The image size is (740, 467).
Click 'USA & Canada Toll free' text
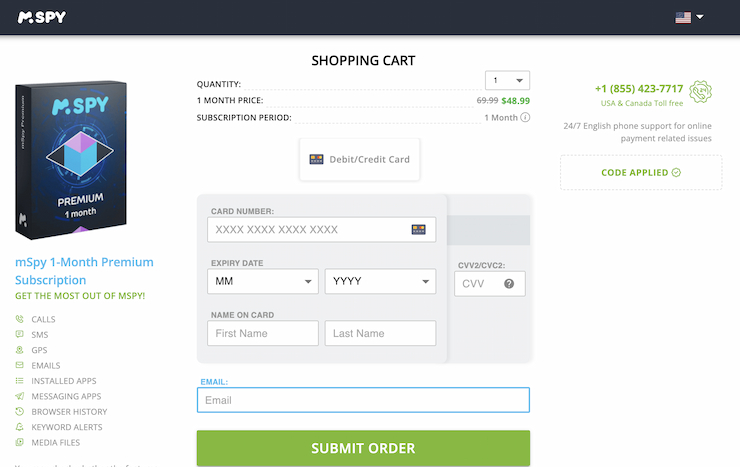642,103
